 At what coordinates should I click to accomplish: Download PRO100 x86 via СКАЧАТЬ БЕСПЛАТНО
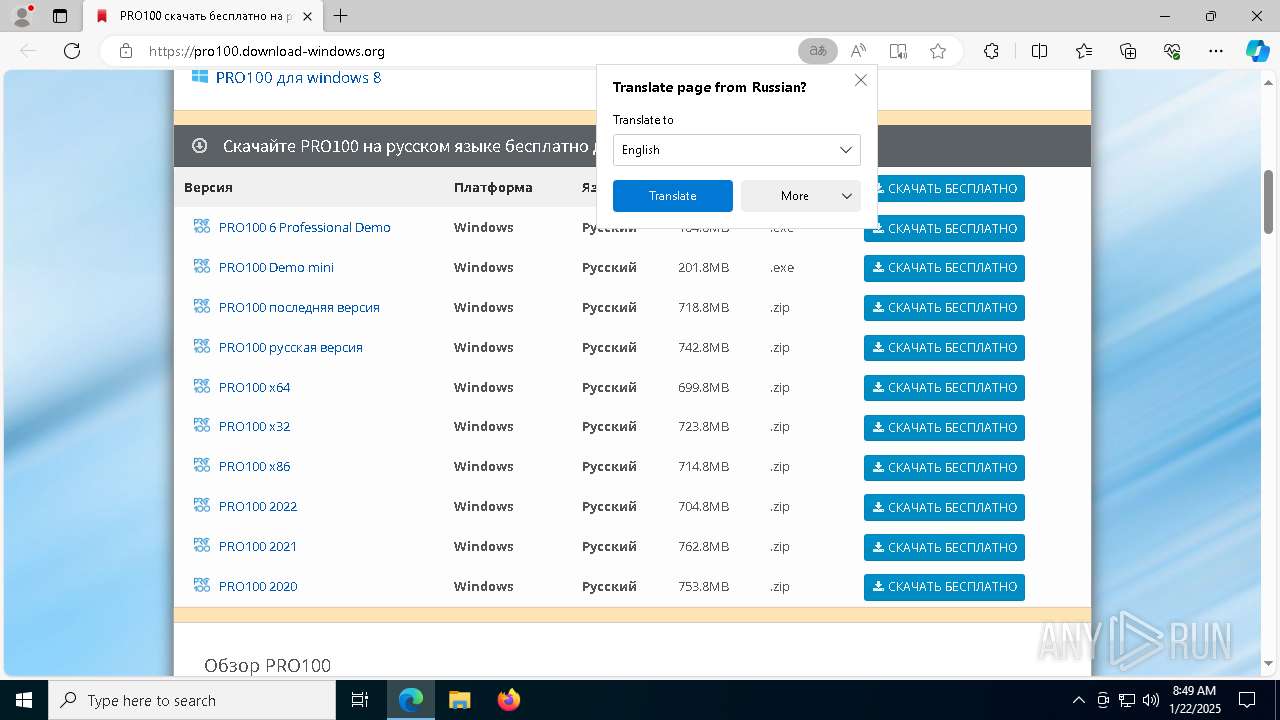click(x=944, y=468)
